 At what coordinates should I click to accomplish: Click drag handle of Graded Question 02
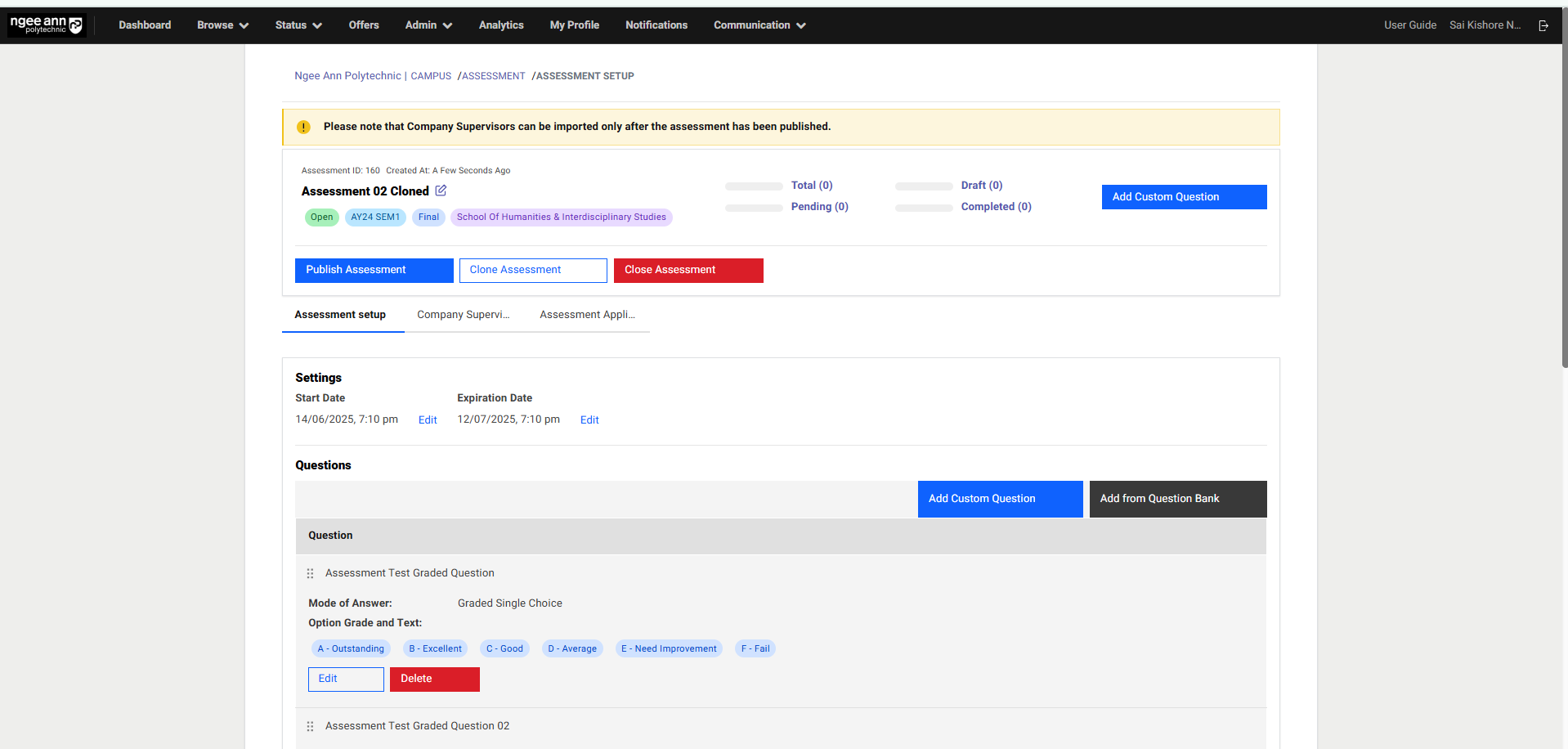click(310, 726)
